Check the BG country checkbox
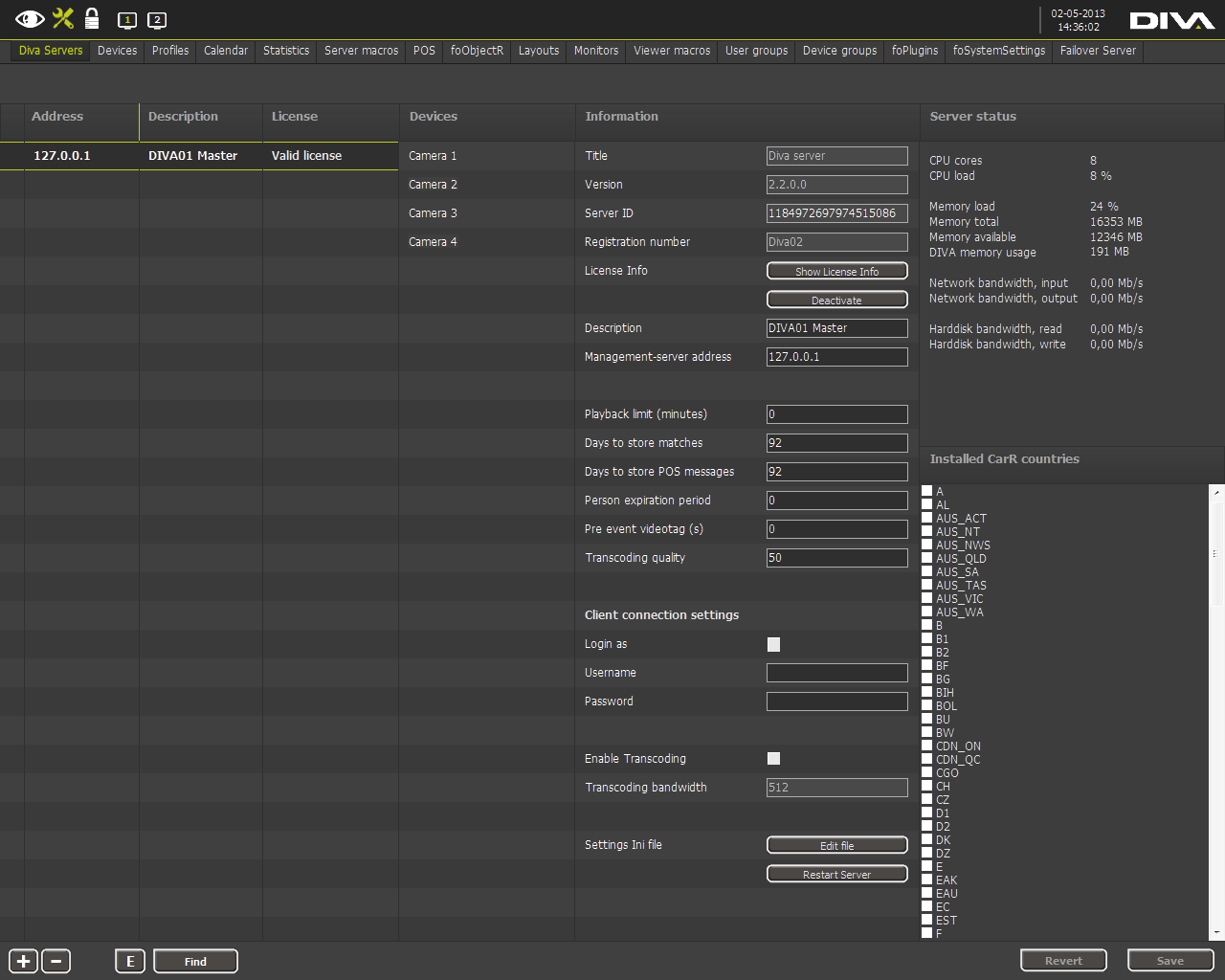The width and height of the screenshot is (1225, 980). (926, 679)
